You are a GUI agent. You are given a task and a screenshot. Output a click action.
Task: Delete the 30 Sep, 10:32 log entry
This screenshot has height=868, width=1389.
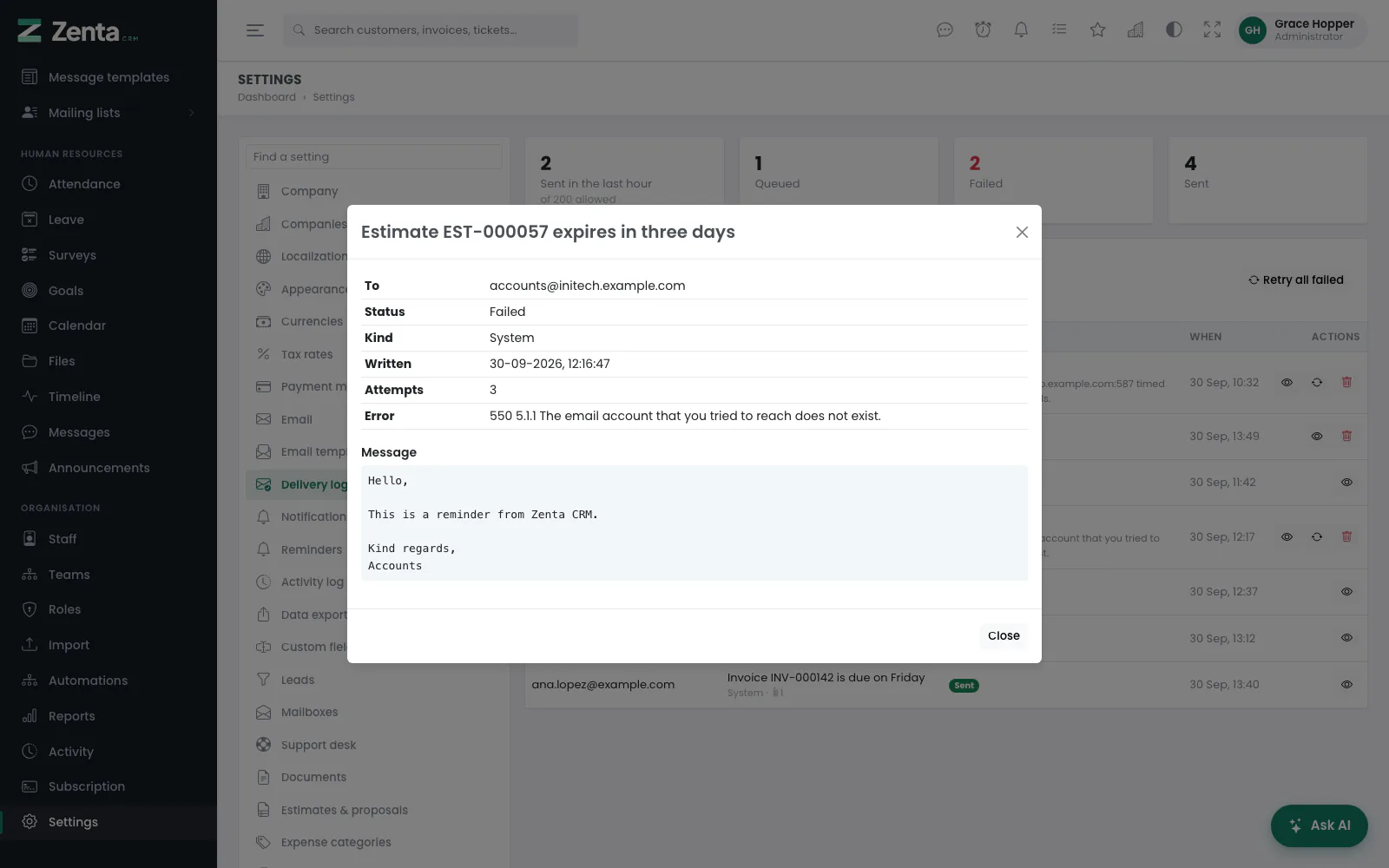[1346, 383]
